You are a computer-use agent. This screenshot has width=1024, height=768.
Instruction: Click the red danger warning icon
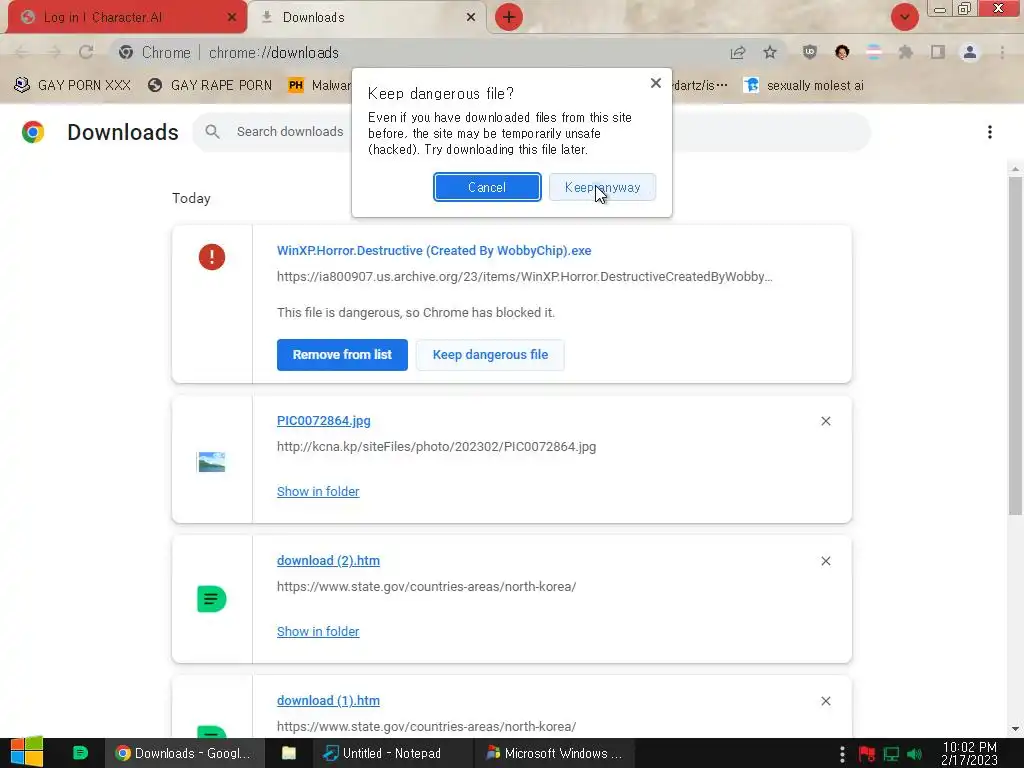tap(212, 257)
